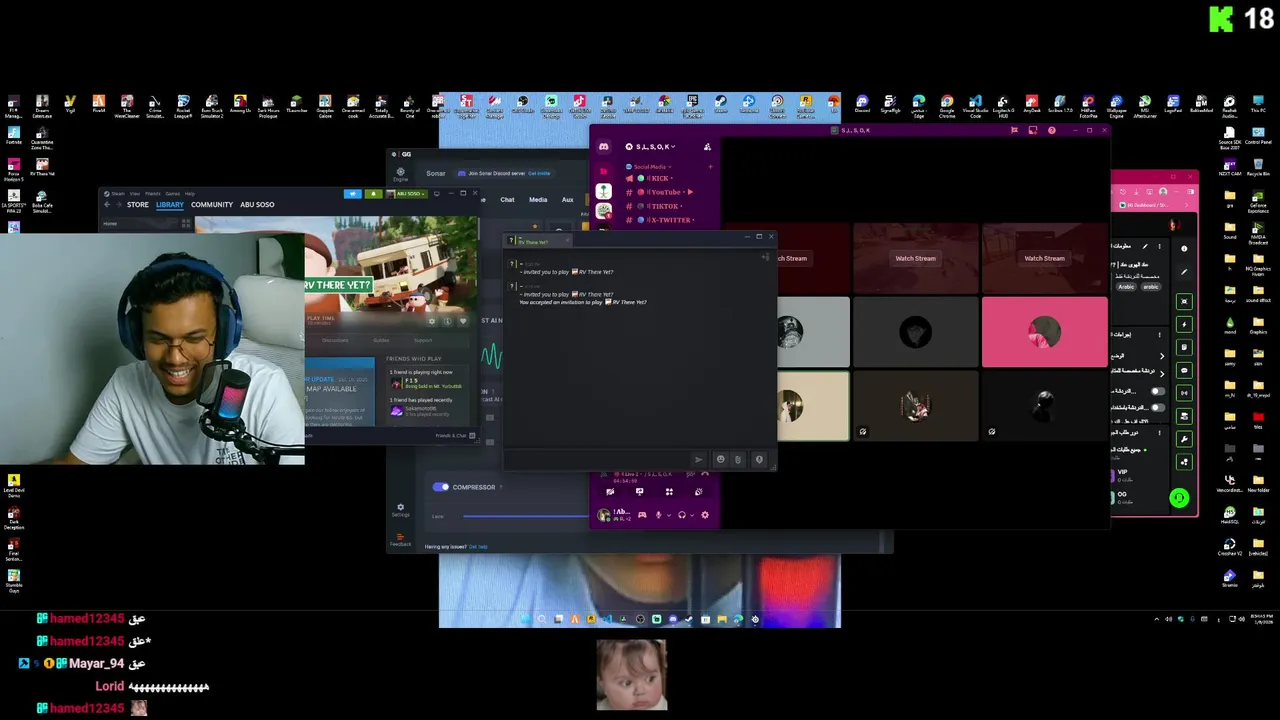Mute microphone in Discord user panel

pyautogui.click(x=658, y=515)
